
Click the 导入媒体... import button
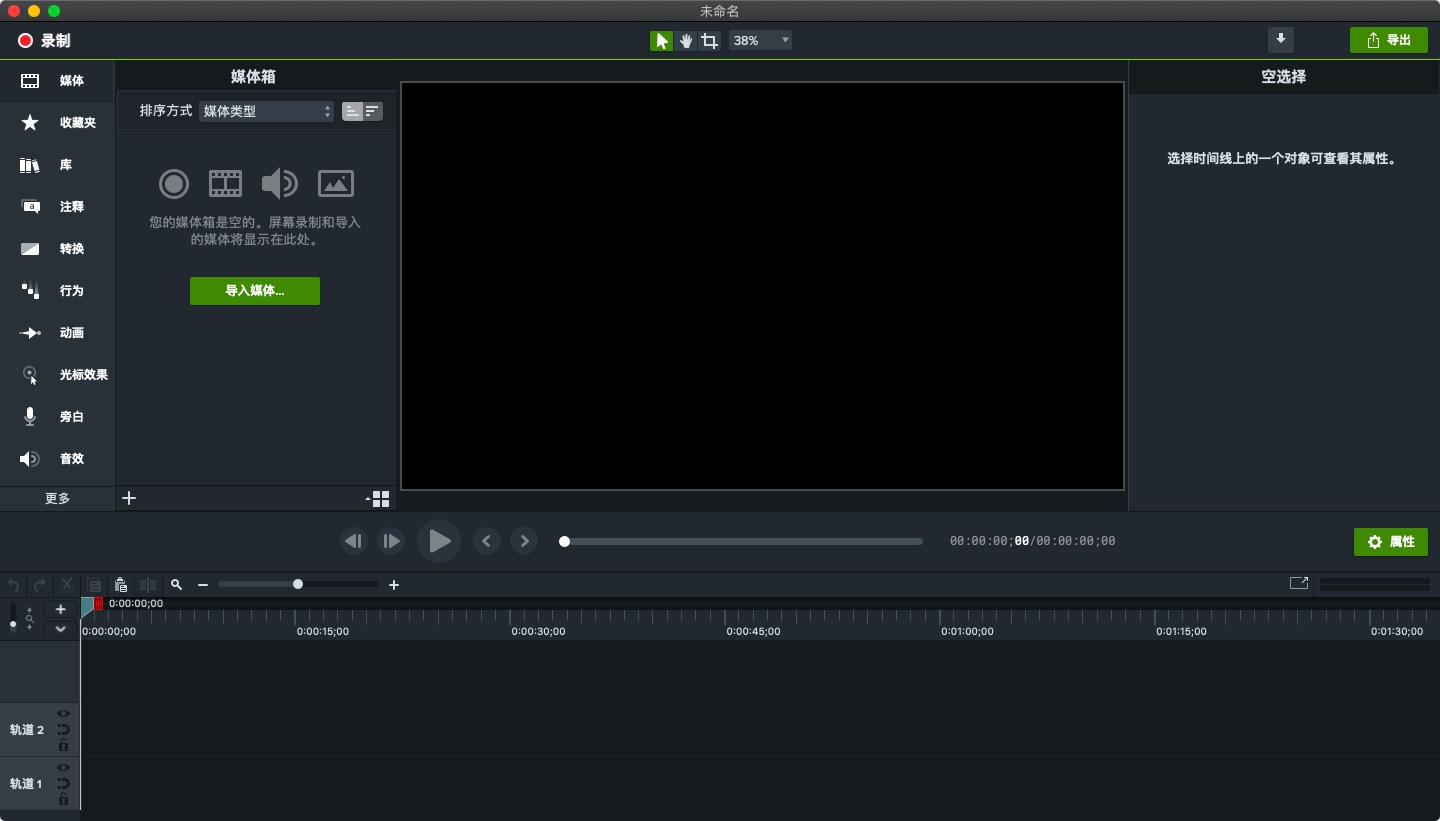[x=255, y=291]
